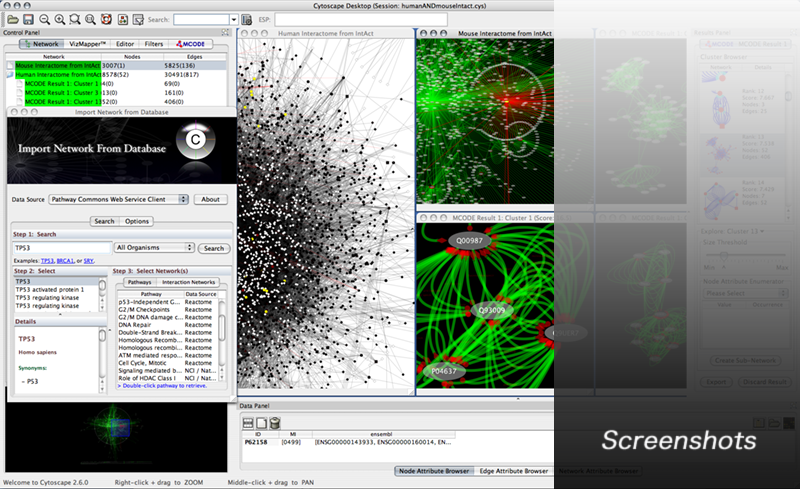The width and height of the screenshot is (800, 489).
Task: Switch to the Editor tab
Action: pyautogui.click(x=125, y=44)
